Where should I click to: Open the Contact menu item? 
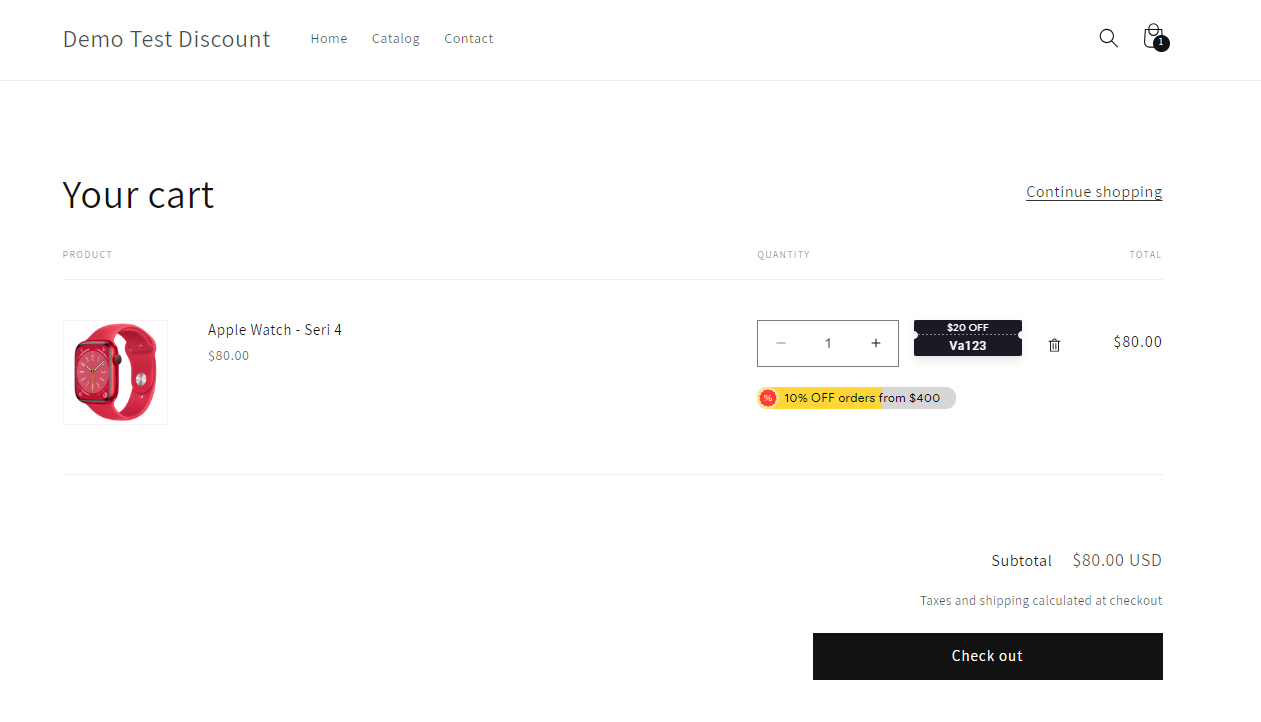(469, 38)
